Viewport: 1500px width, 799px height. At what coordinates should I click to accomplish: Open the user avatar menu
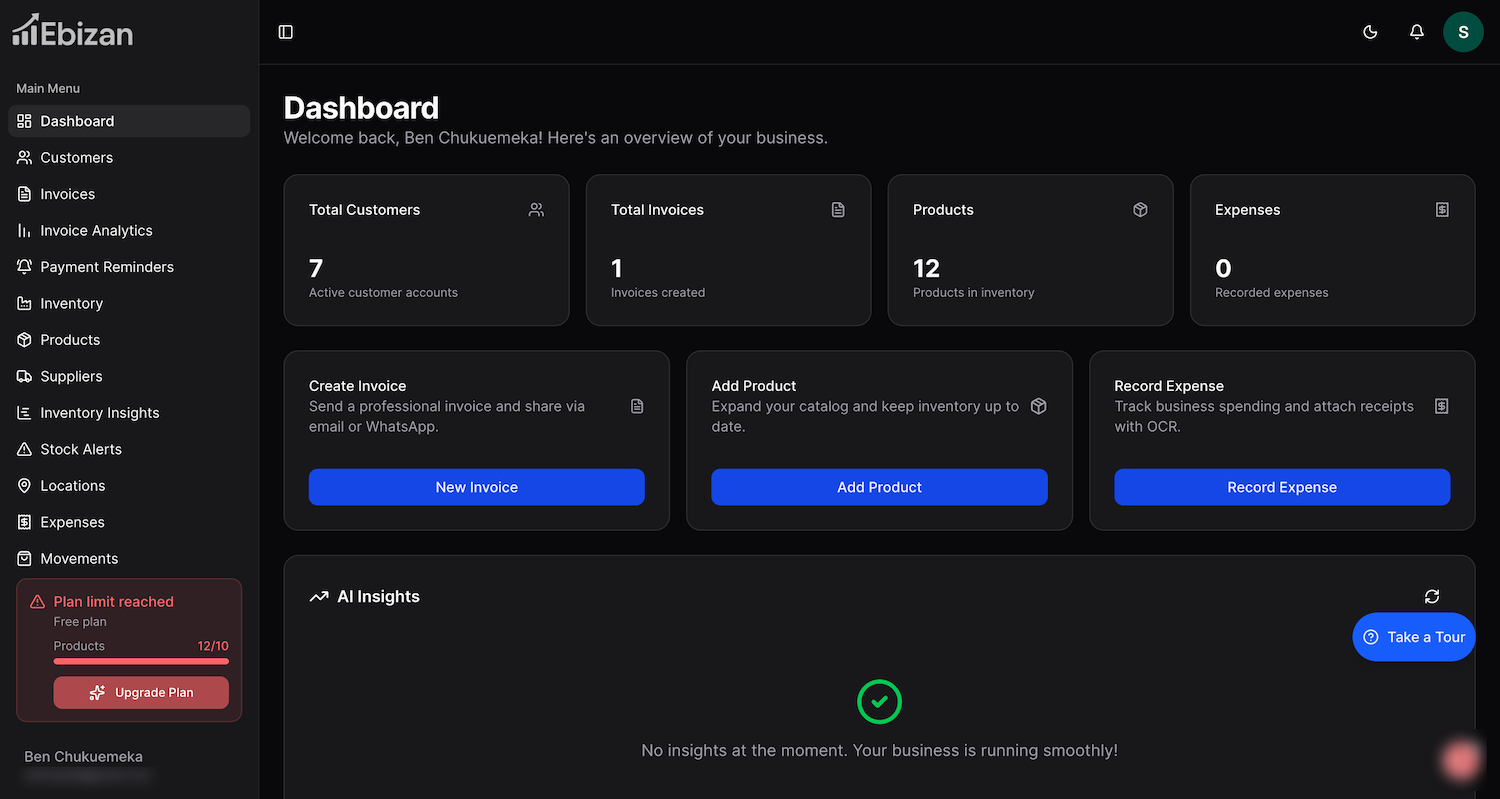click(1462, 32)
